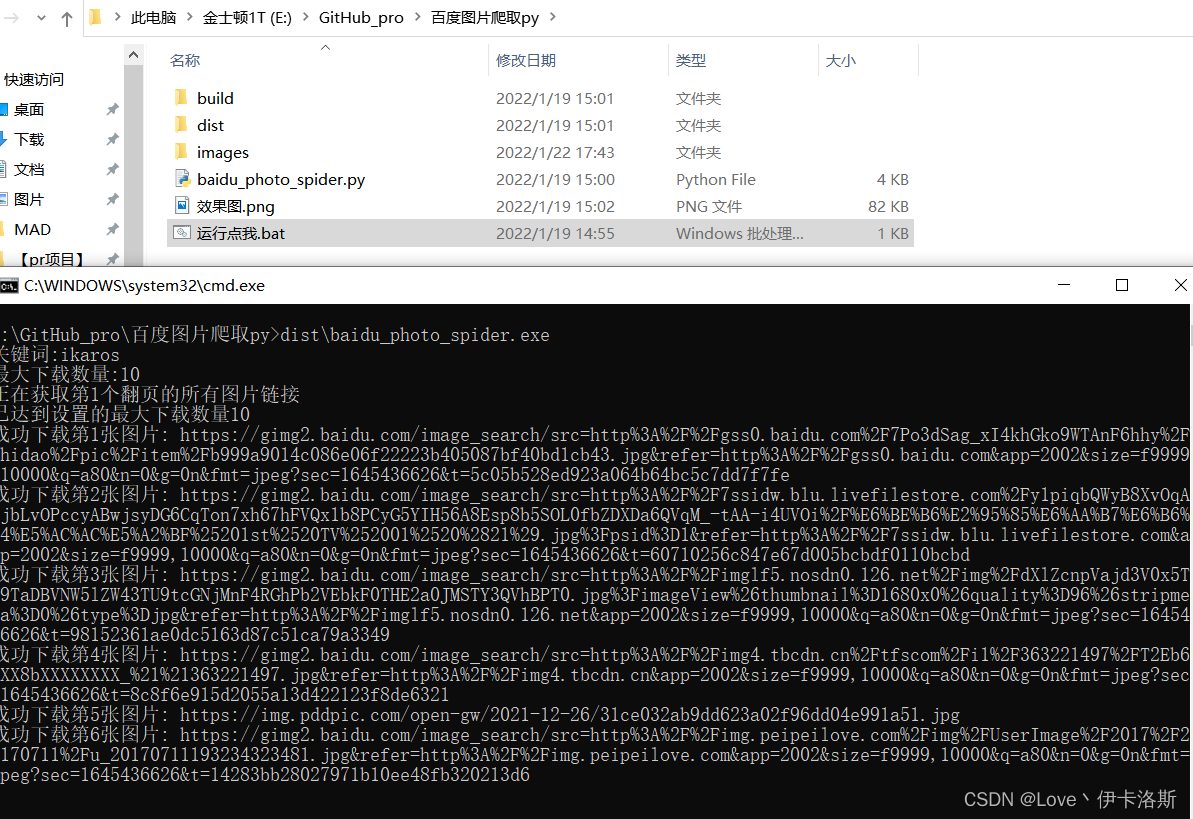The width and height of the screenshot is (1193, 819).
Task: Click the pin icon next to 文档
Action: point(113,169)
